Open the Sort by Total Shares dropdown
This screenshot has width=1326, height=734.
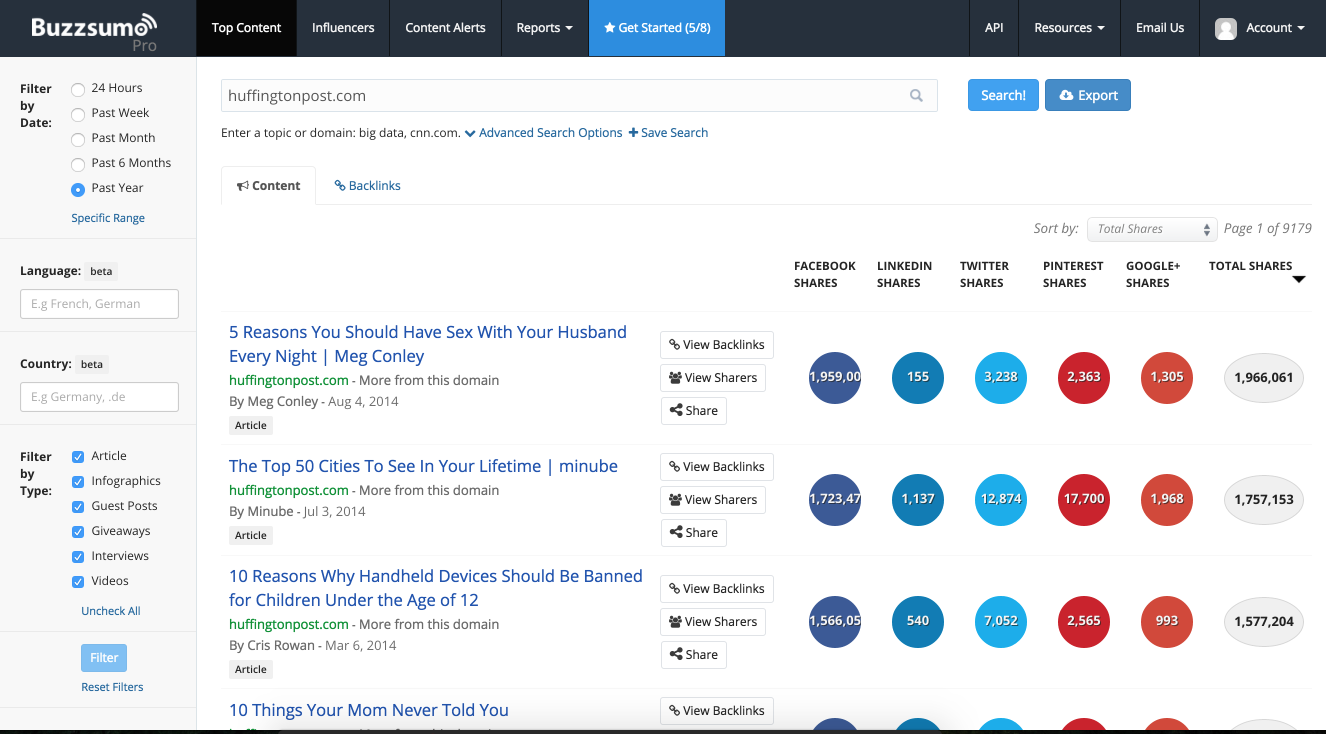point(1152,229)
